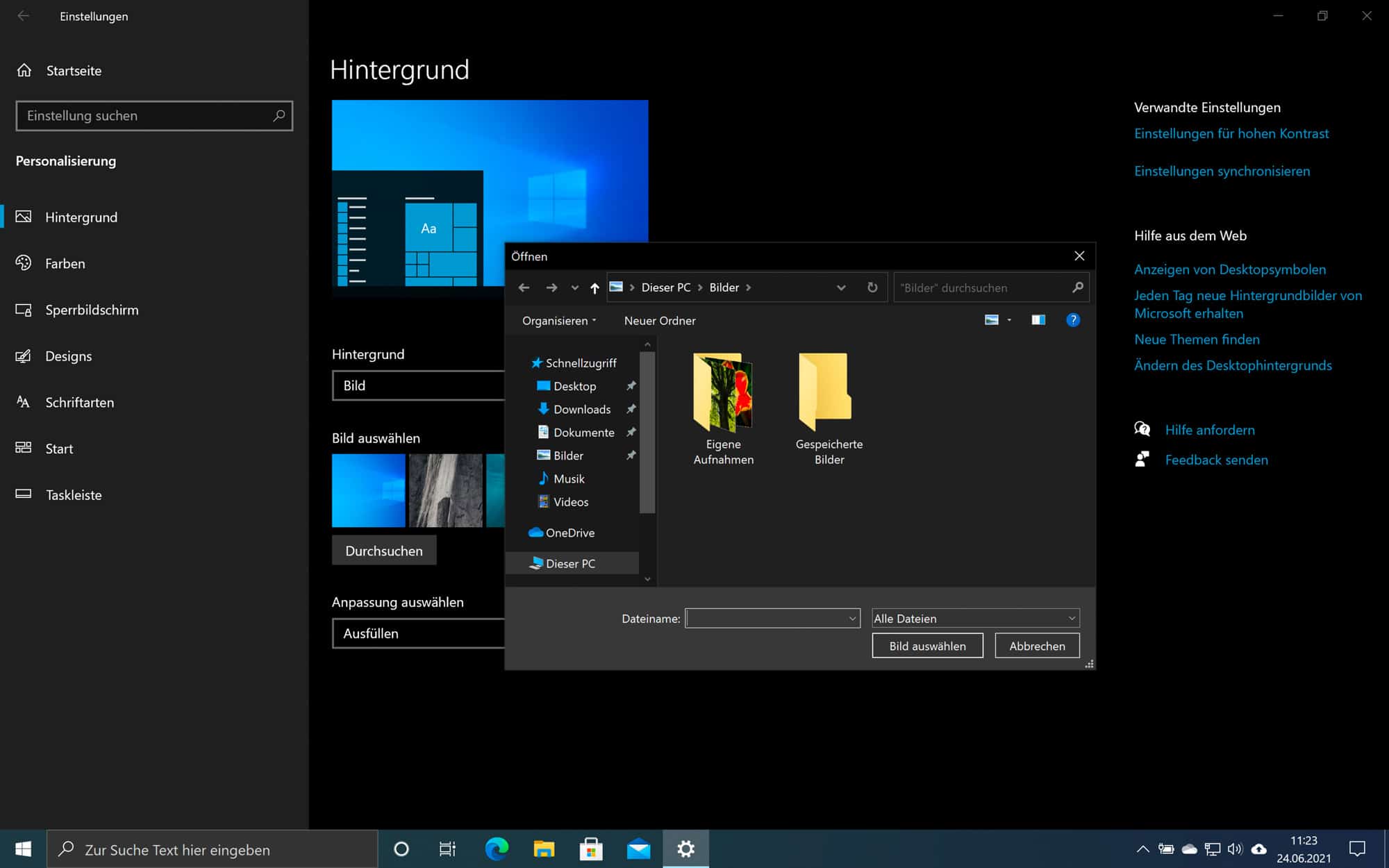
Task: Go back in the file dialog navigation
Action: point(524,287)
